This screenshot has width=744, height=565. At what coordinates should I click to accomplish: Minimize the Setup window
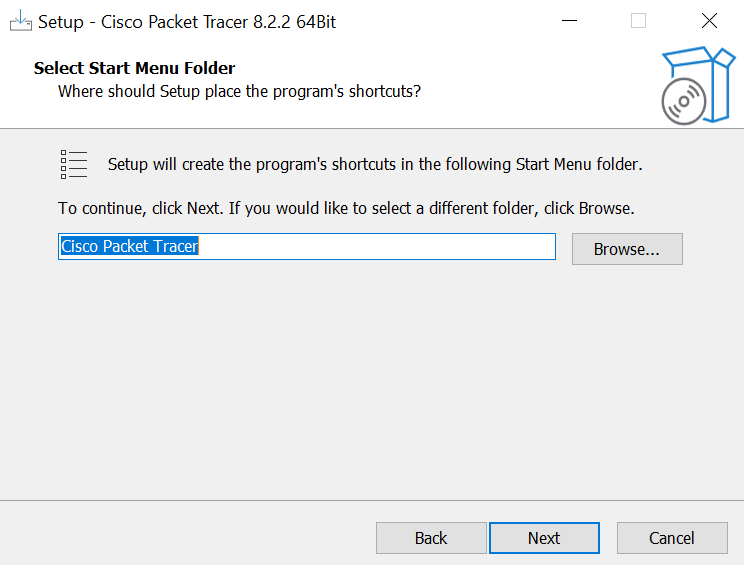coord(569,21)
